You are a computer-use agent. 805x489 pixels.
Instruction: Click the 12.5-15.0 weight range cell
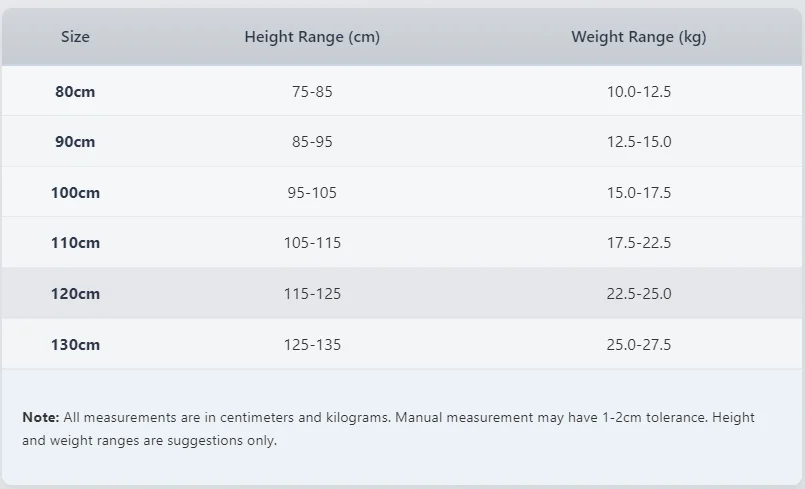pyautogui.click(x=639, y=142)
